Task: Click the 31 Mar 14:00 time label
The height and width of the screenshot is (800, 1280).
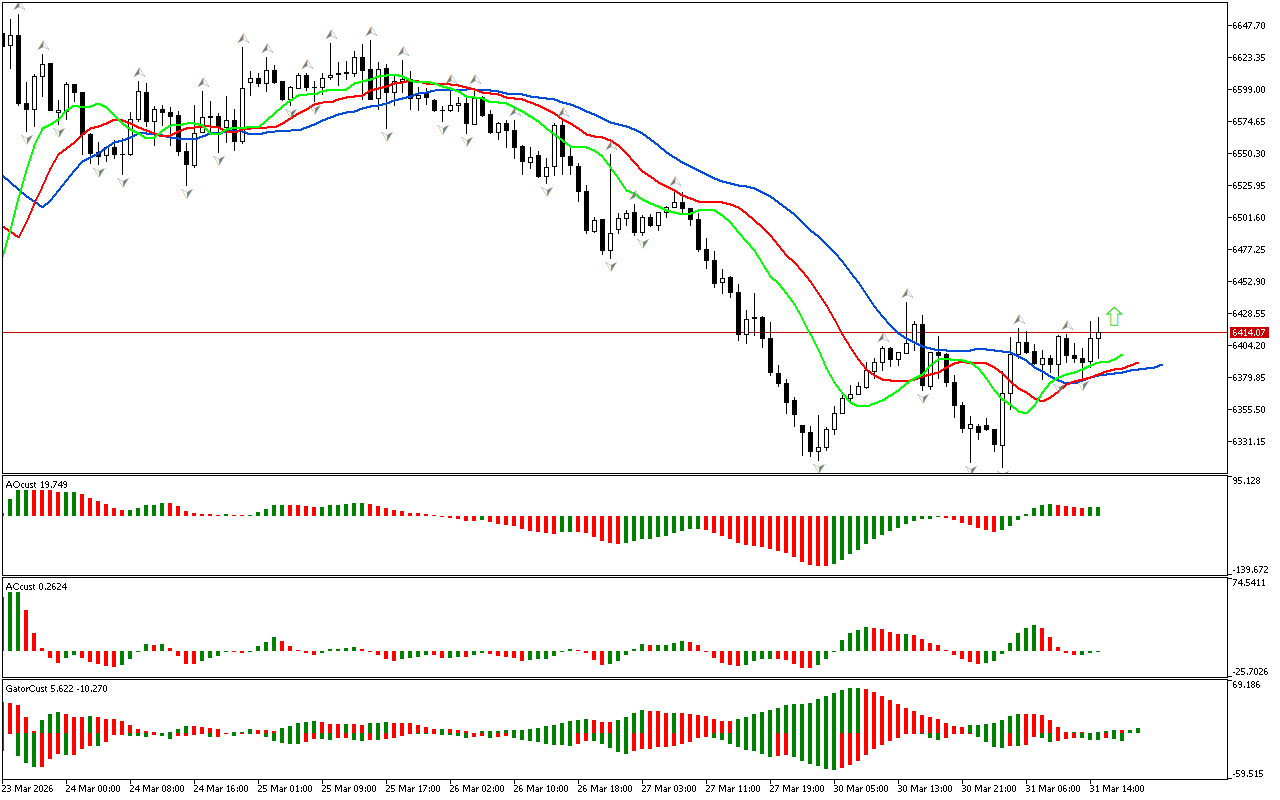Action: point(1116,788)
